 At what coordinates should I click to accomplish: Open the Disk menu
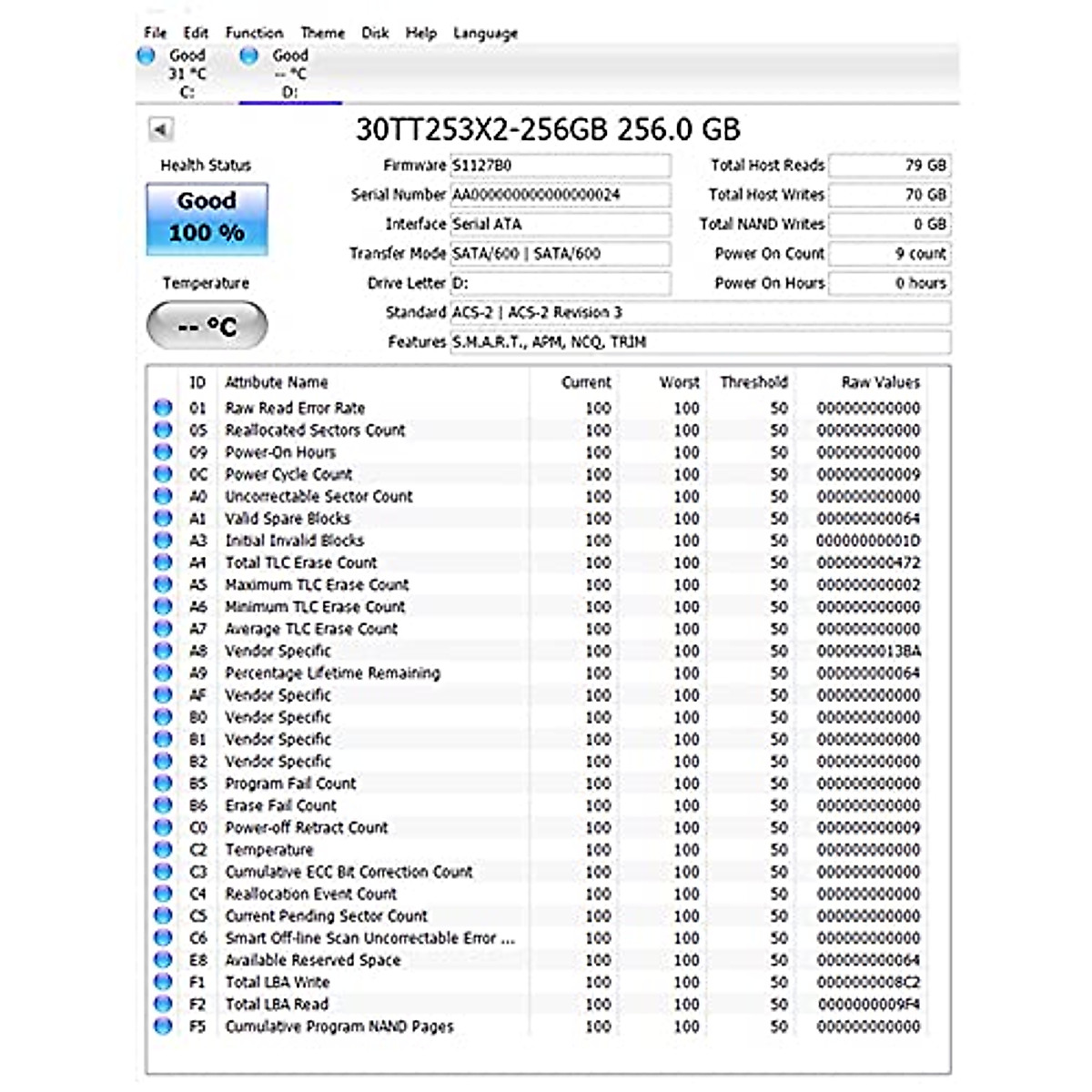coord(375,33)
